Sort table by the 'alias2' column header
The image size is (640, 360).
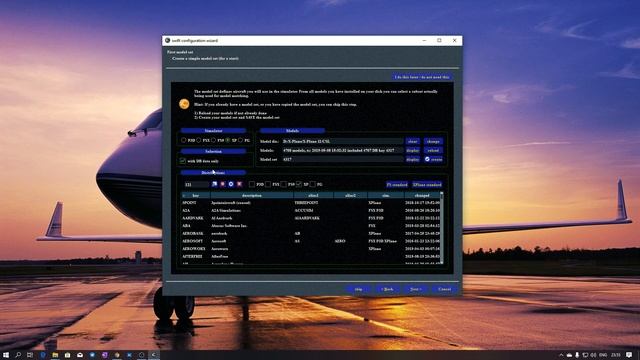pos(350,196)
